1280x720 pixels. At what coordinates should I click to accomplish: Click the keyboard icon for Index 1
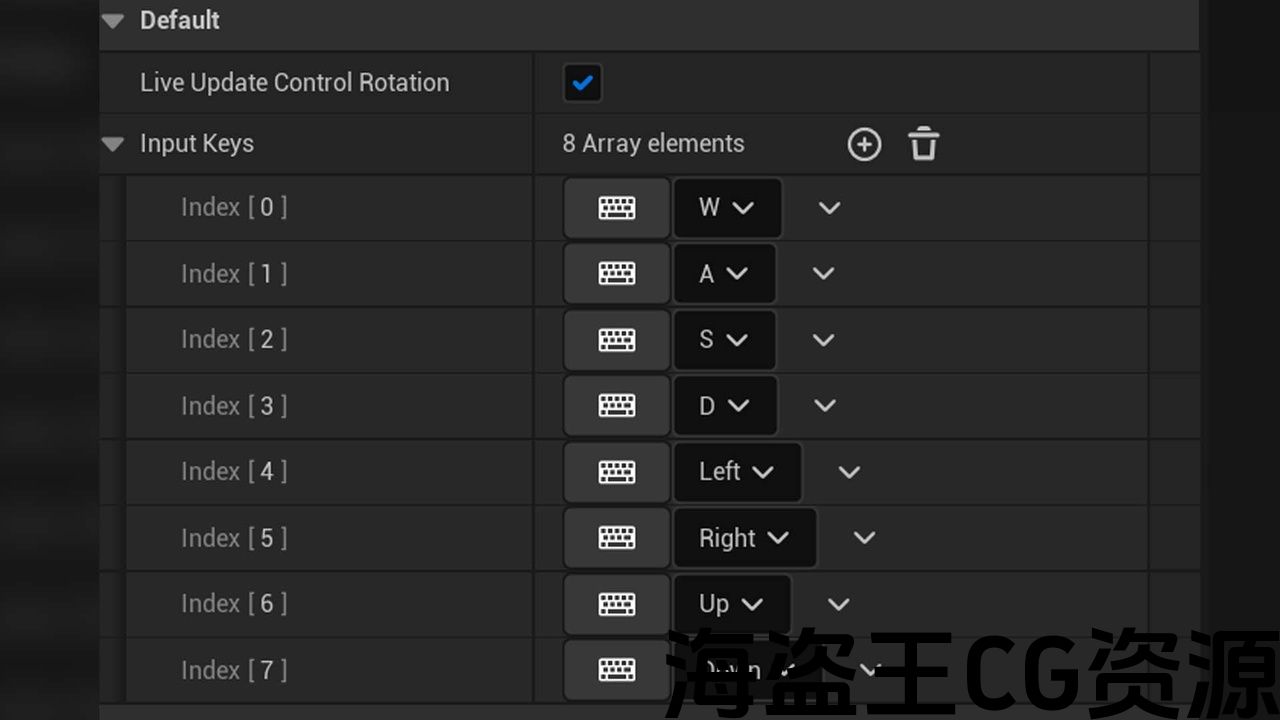tap(616, 274)
